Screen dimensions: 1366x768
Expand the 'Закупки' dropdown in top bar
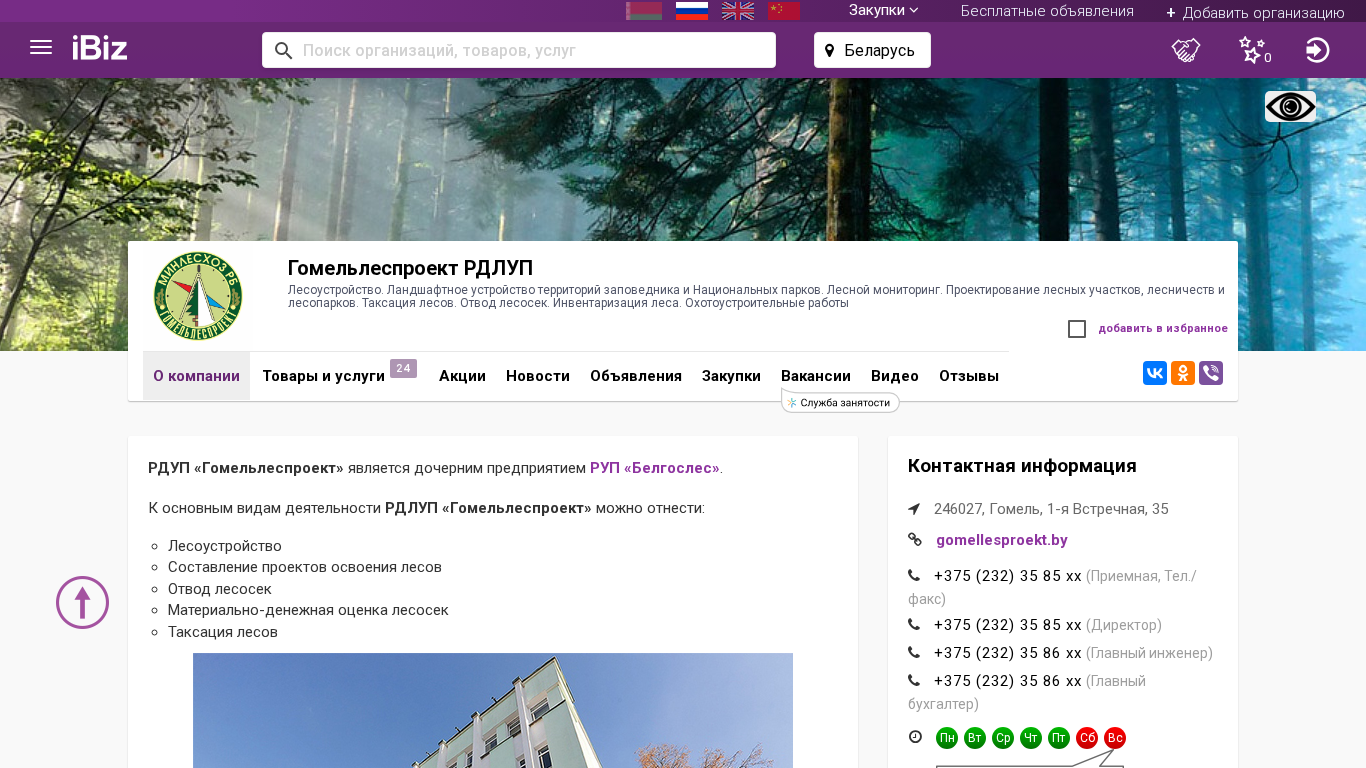click(x=883, y=11)
